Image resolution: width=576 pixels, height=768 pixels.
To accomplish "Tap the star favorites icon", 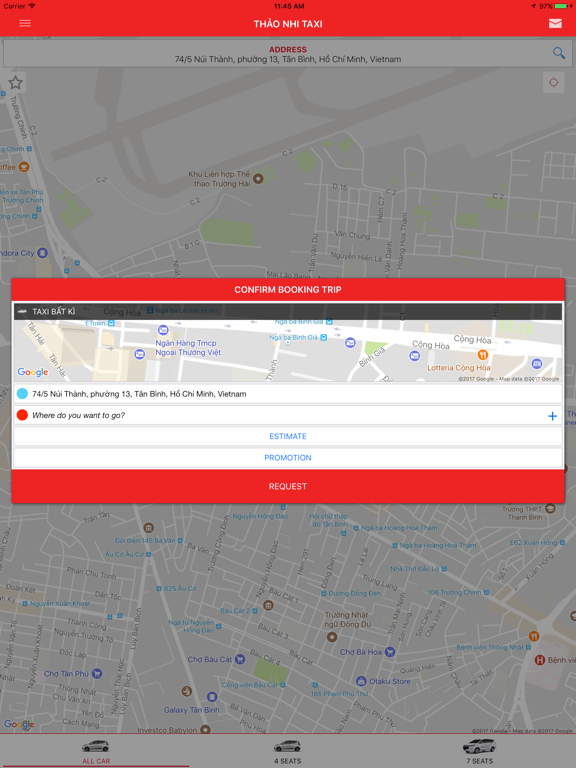I will [x=16, y=82].
